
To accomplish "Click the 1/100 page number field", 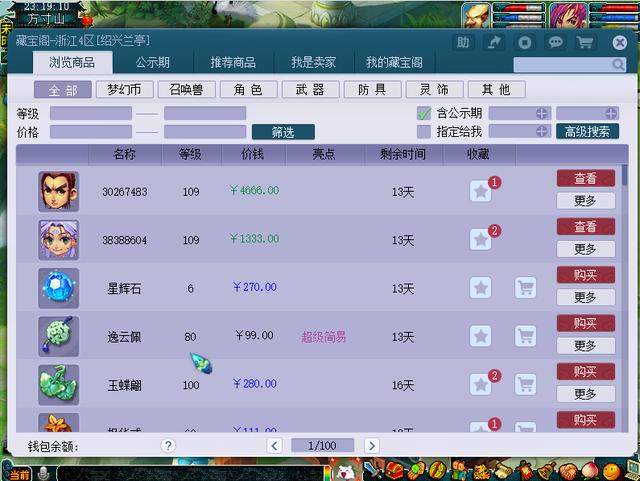I will (x=322, y=445).
